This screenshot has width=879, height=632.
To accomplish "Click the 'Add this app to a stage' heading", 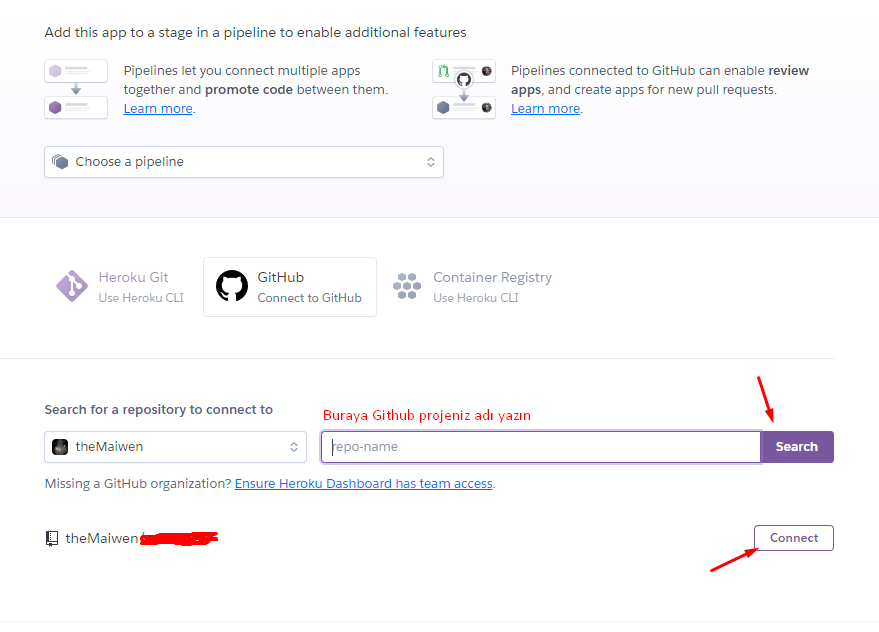I will 255,33.
